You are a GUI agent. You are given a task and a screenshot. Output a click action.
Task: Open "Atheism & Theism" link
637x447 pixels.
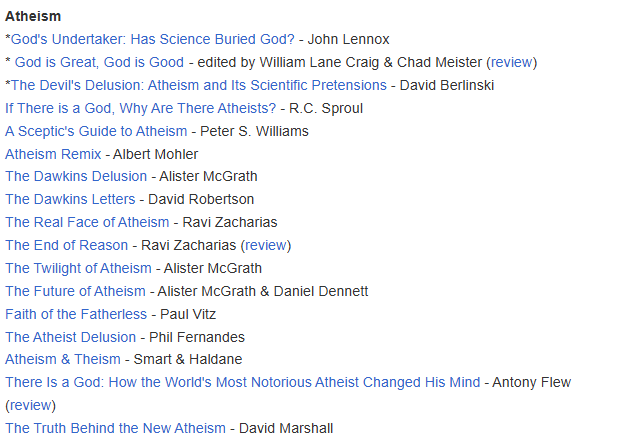(62, 359)
